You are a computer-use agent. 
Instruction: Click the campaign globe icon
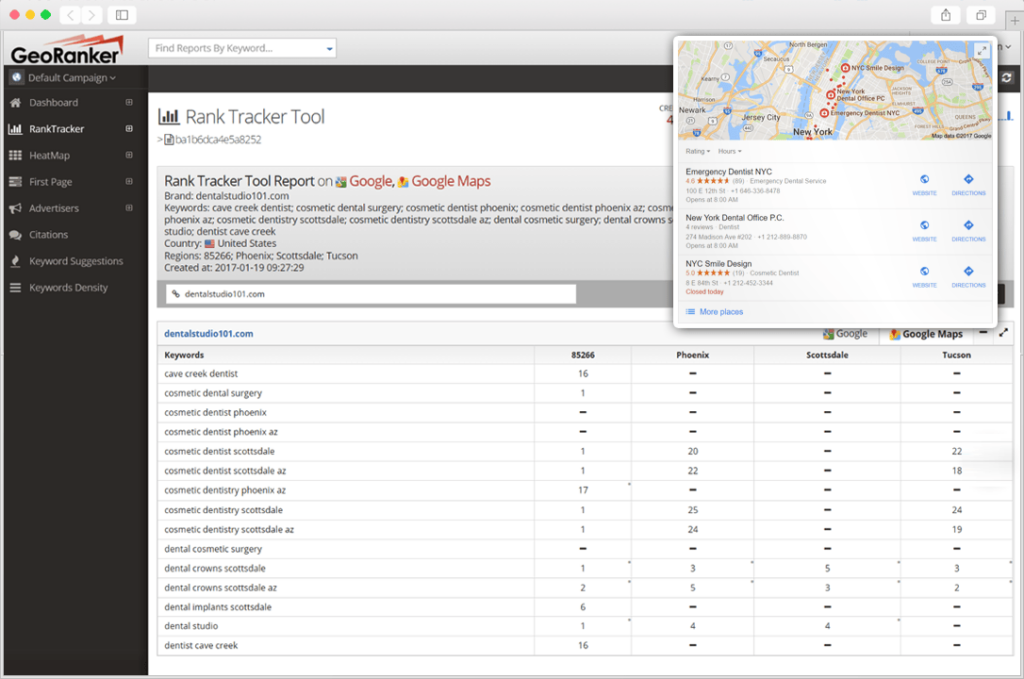pos(16,77)
